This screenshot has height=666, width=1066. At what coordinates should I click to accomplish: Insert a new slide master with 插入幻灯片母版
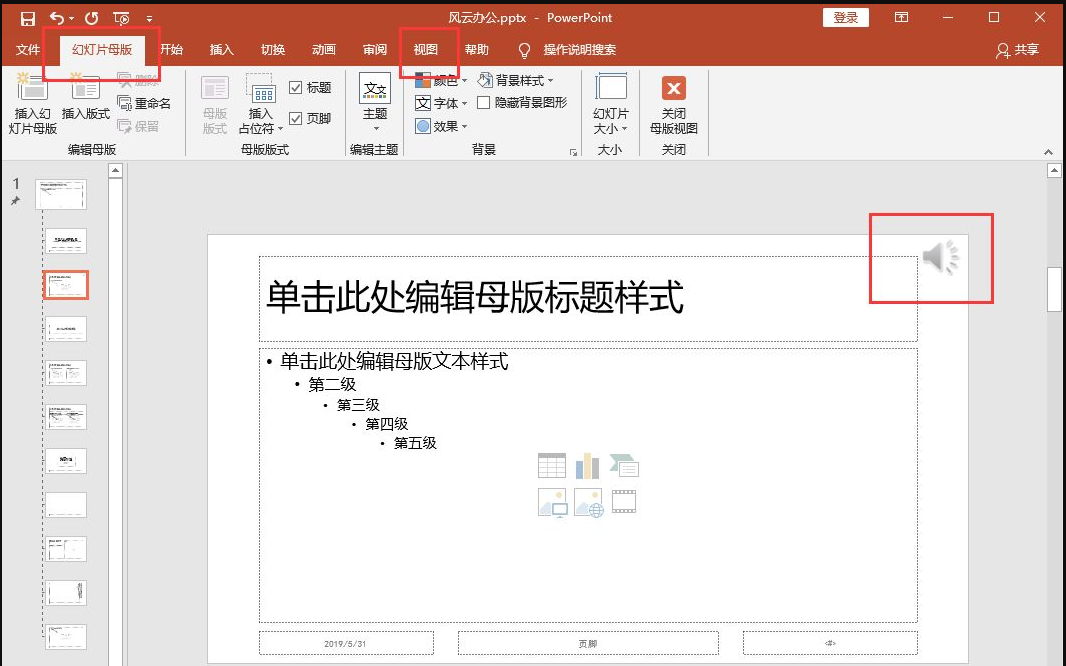(33, 103)
